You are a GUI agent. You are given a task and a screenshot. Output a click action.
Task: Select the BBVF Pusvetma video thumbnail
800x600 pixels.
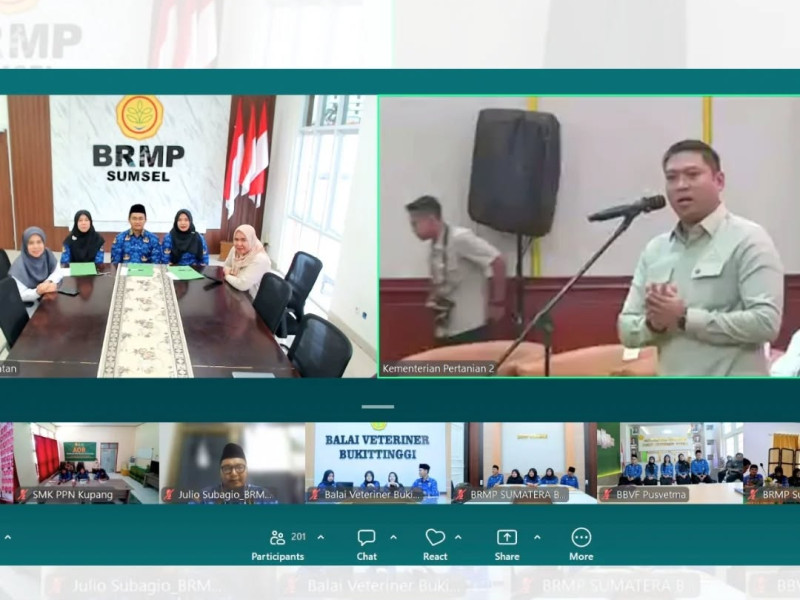pos(670,463)
